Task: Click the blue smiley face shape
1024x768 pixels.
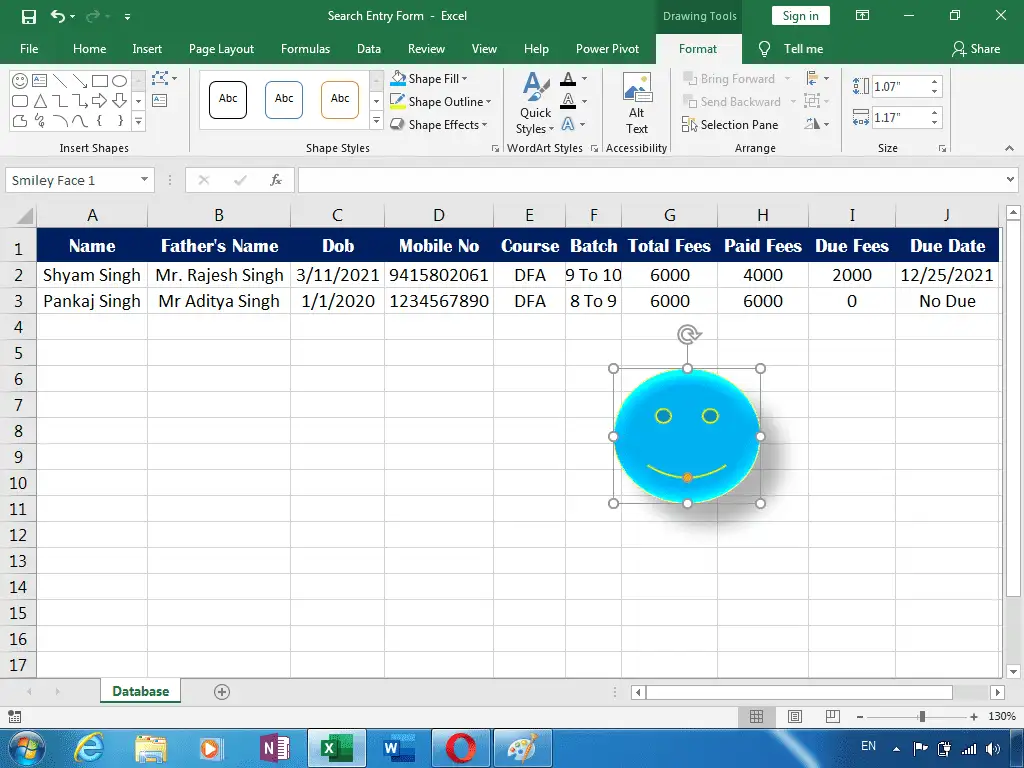Action: tap(687, 436)
